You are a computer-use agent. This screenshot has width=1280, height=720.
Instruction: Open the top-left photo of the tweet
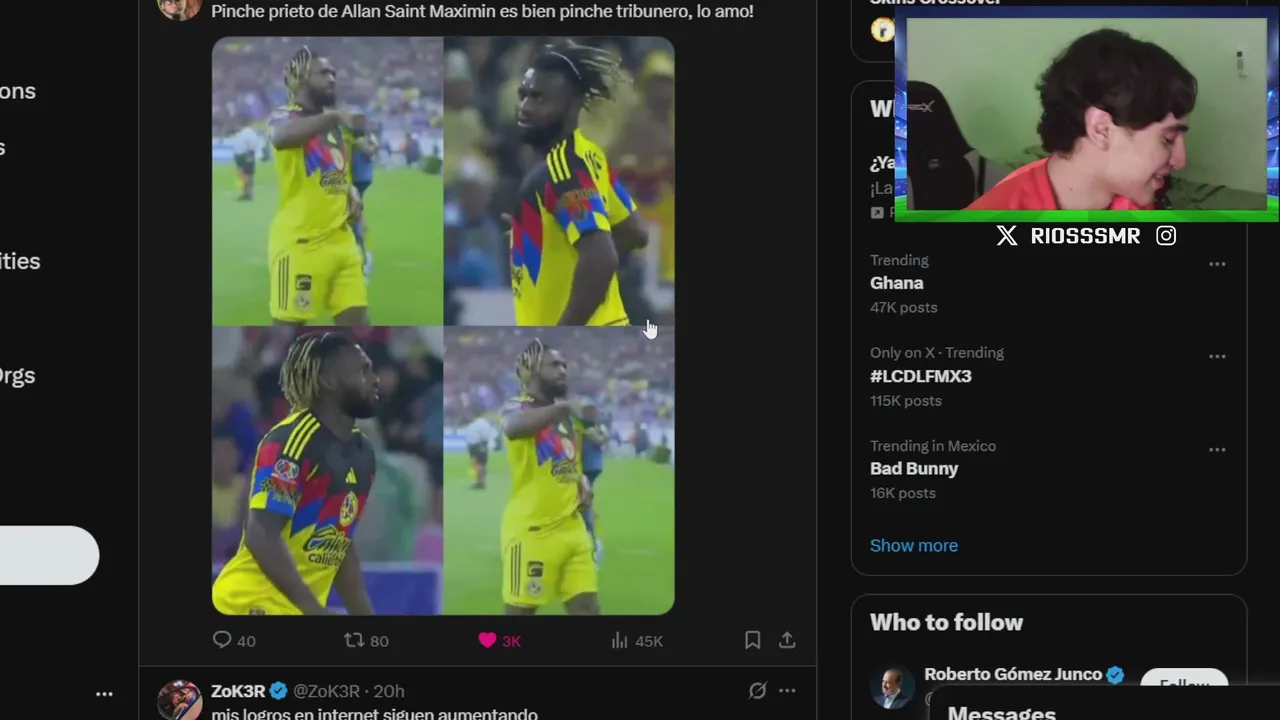tap(327, 181)
